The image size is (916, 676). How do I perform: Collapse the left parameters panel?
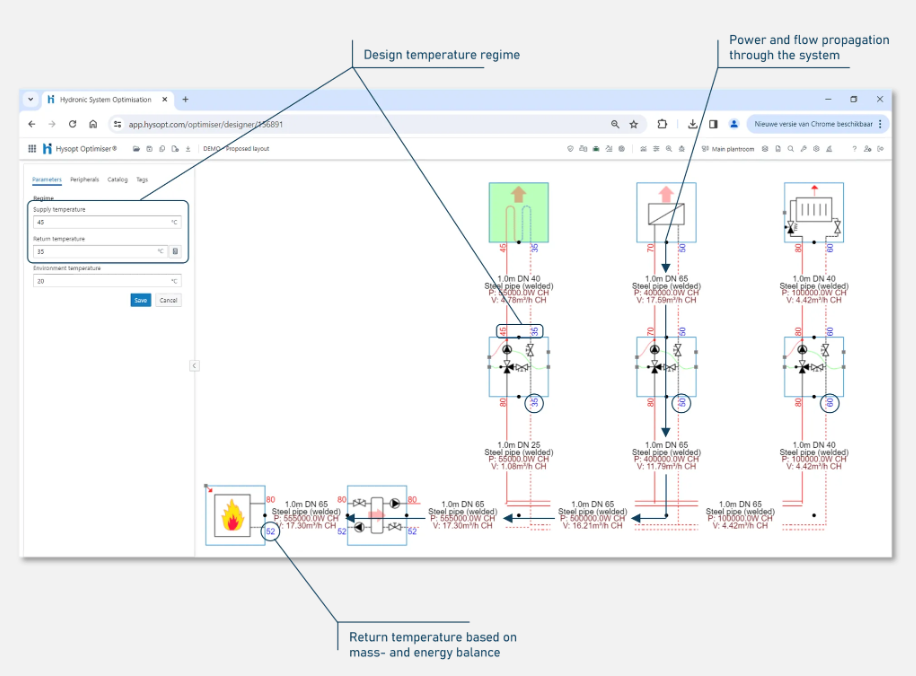pyautogui.click(x=195, y=366)
